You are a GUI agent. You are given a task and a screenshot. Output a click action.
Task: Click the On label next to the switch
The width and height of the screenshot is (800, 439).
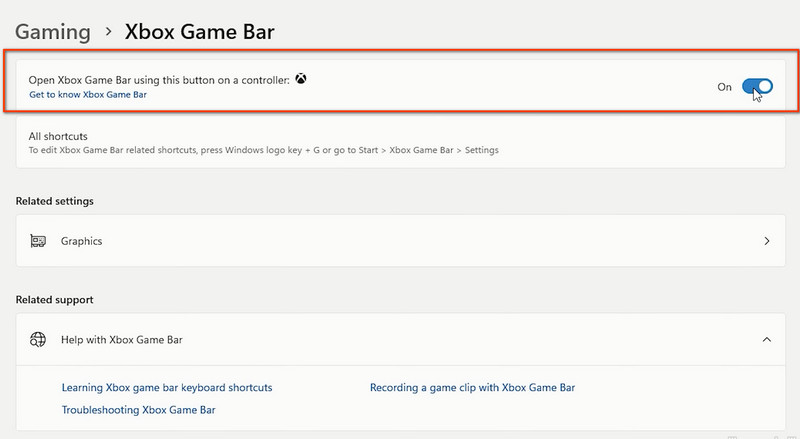point(724,87)
